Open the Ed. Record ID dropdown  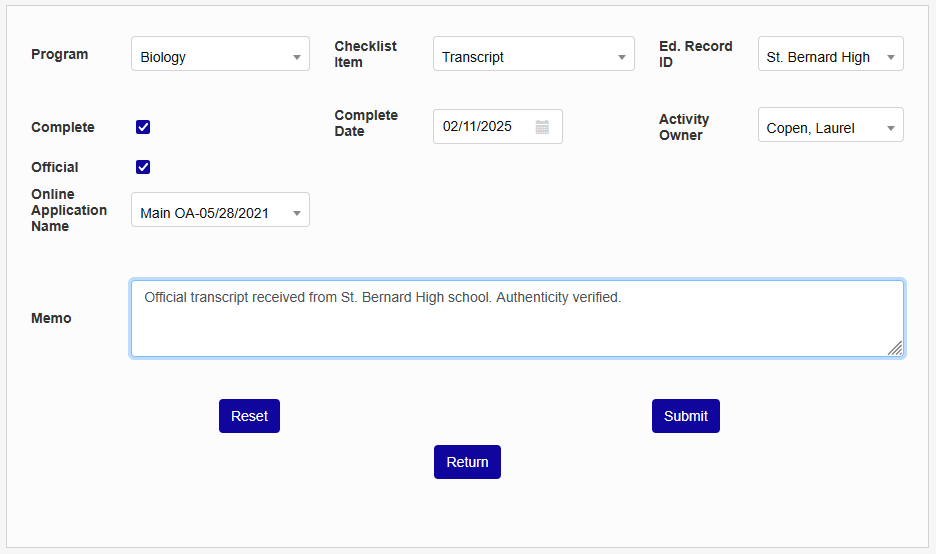pyautogui.click(x=830, y=55)
